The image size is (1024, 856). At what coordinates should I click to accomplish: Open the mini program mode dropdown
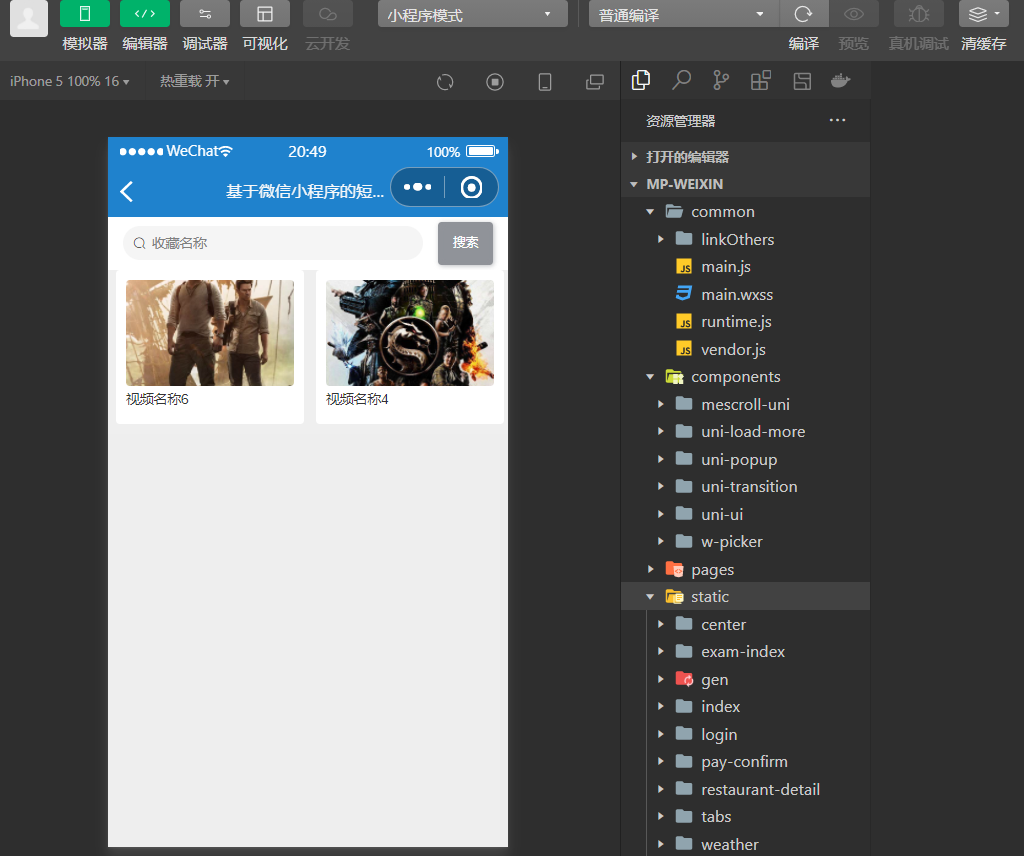tap(472, 14)
